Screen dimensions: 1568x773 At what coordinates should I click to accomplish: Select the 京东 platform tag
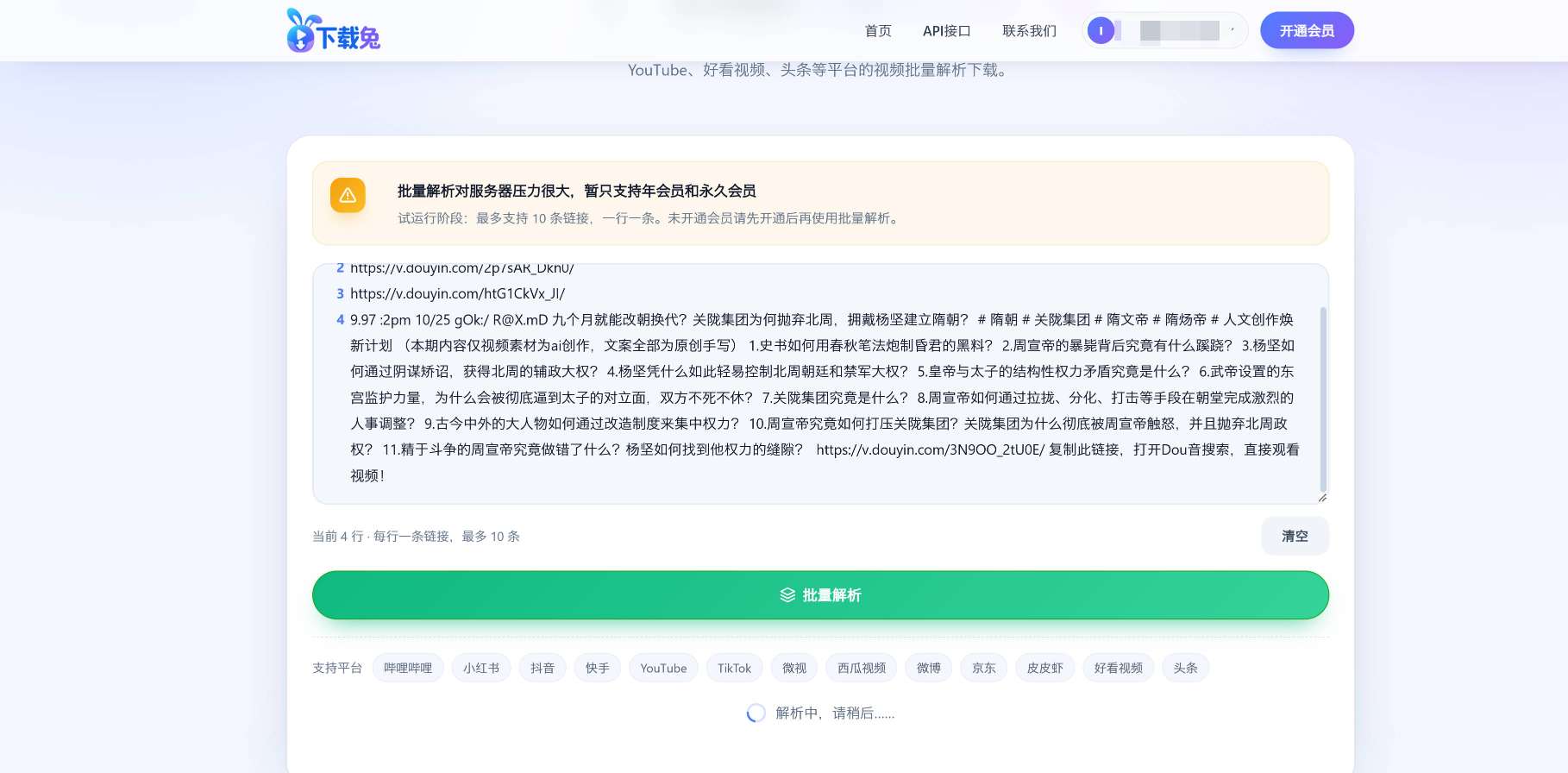tap(984, 668)
